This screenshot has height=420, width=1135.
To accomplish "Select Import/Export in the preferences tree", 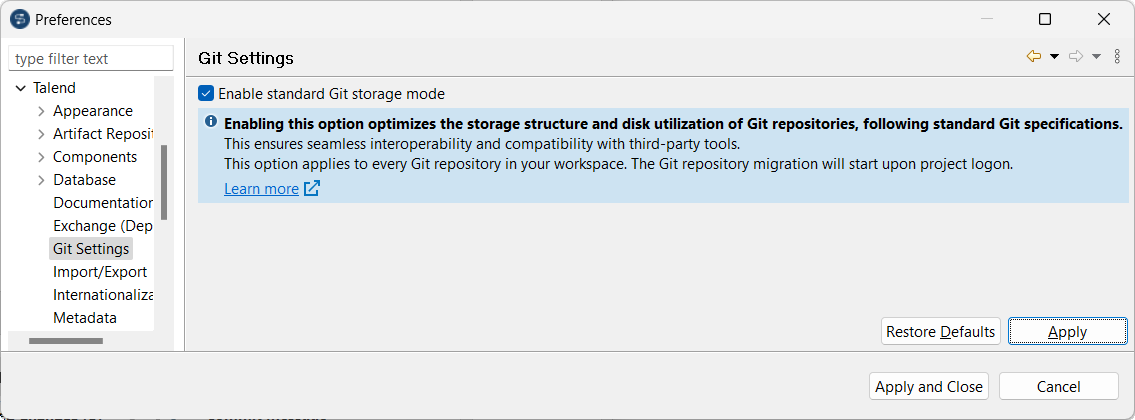I will point(100,272).
